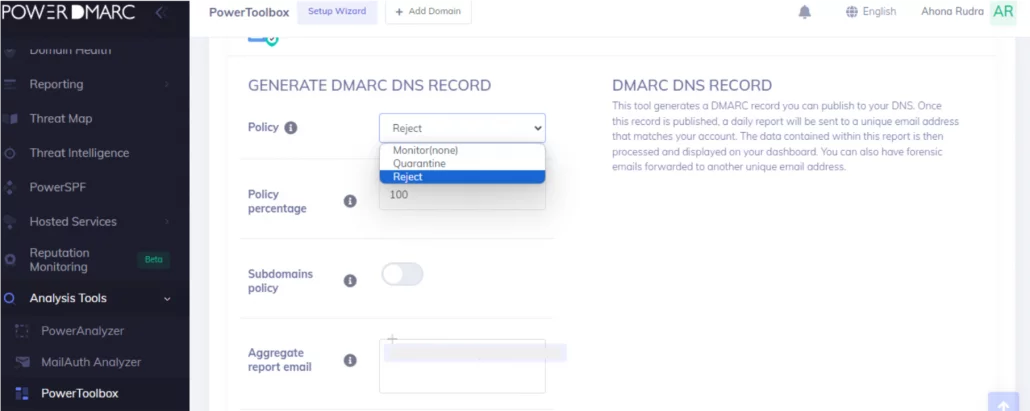Click Threat Intelligence sidebar icon
This screenshot has height=411, width=1030.
click(10, 154)
